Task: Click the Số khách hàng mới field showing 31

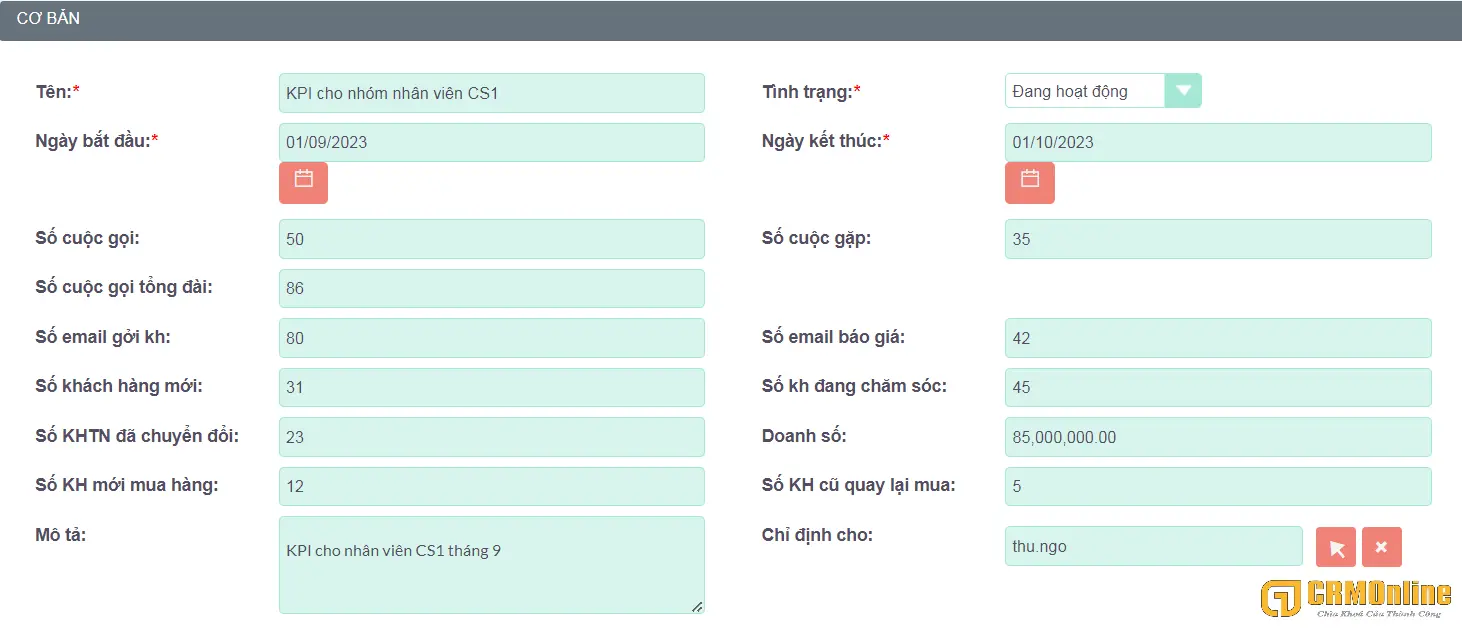Action: click(491, 387)
